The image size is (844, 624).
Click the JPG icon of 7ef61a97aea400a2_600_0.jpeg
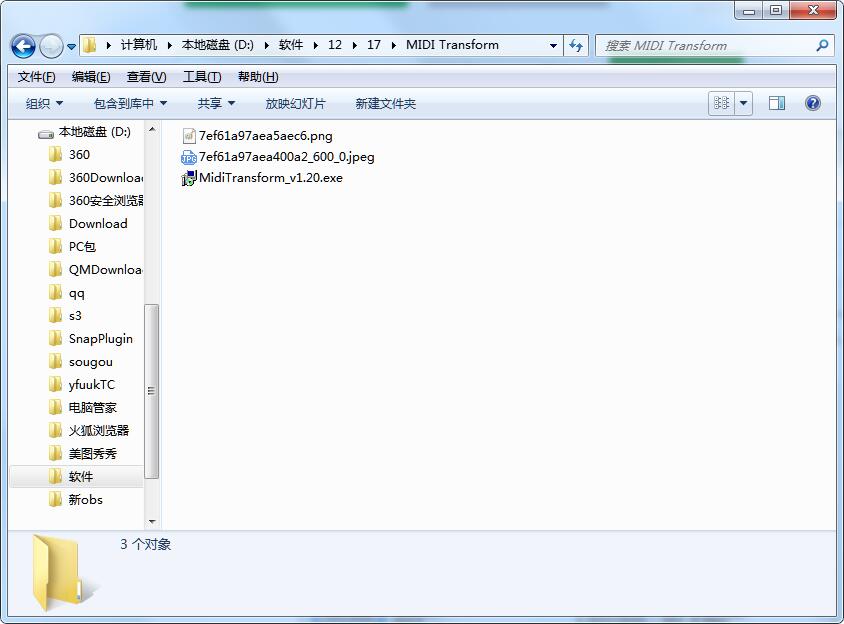(189, 157)
